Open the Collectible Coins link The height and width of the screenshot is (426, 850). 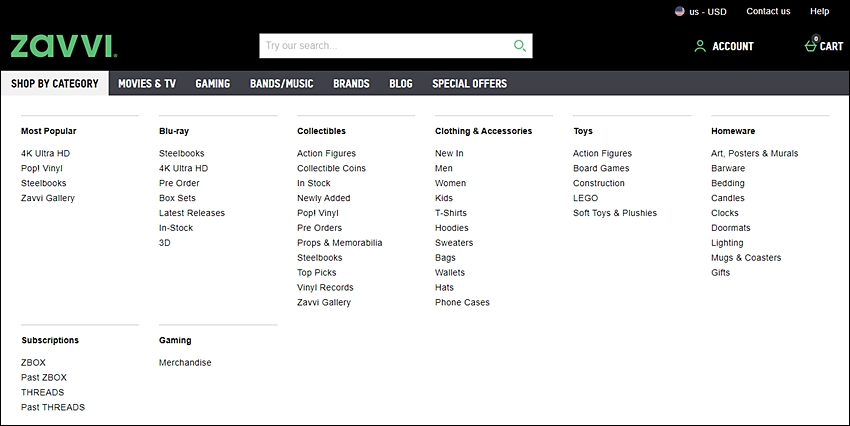[x=331, y=169]
